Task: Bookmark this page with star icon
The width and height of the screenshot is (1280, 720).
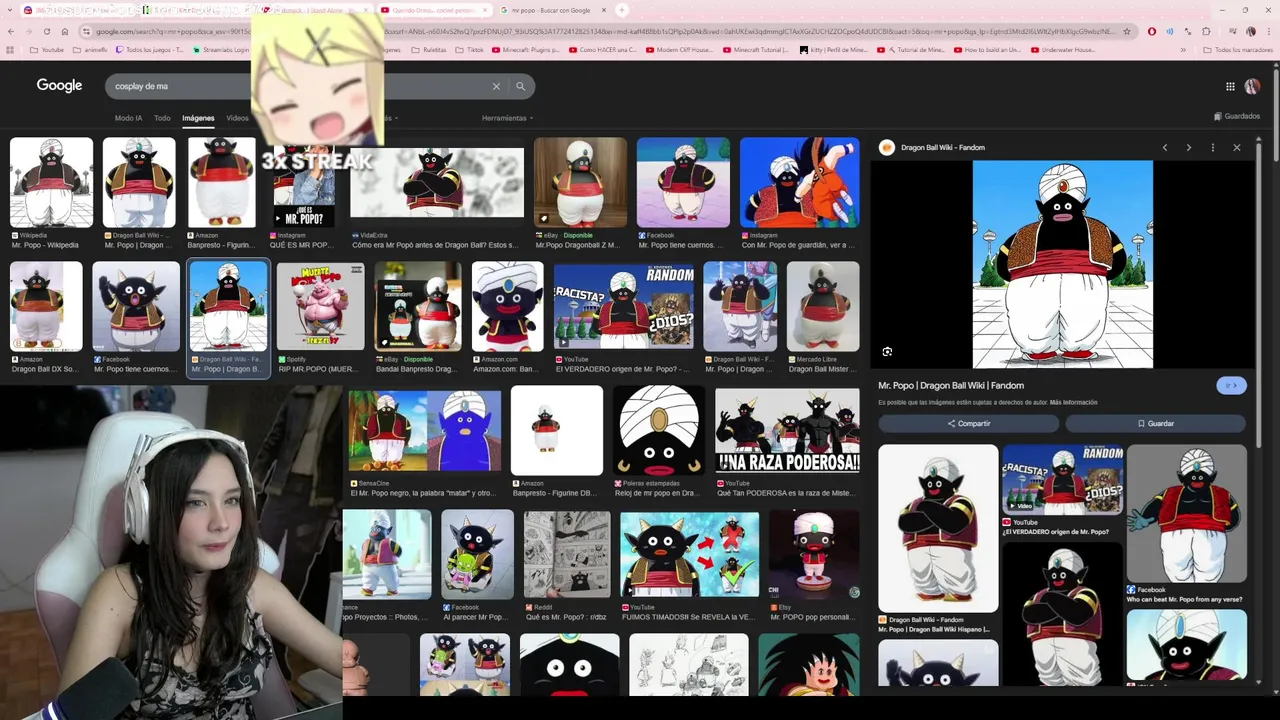Action: tap(1127, 31)
